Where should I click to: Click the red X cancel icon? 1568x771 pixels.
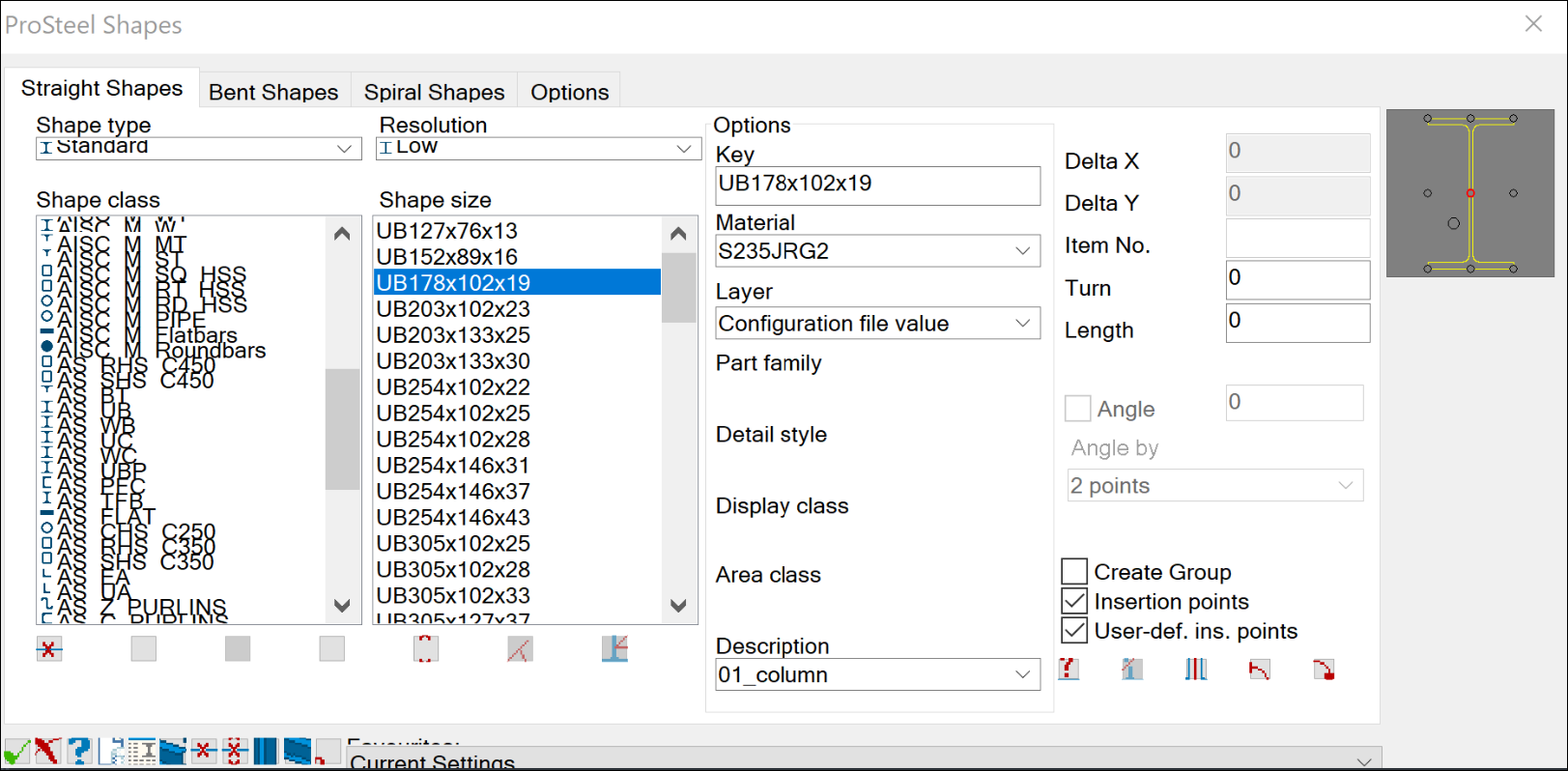pos(47,751)
